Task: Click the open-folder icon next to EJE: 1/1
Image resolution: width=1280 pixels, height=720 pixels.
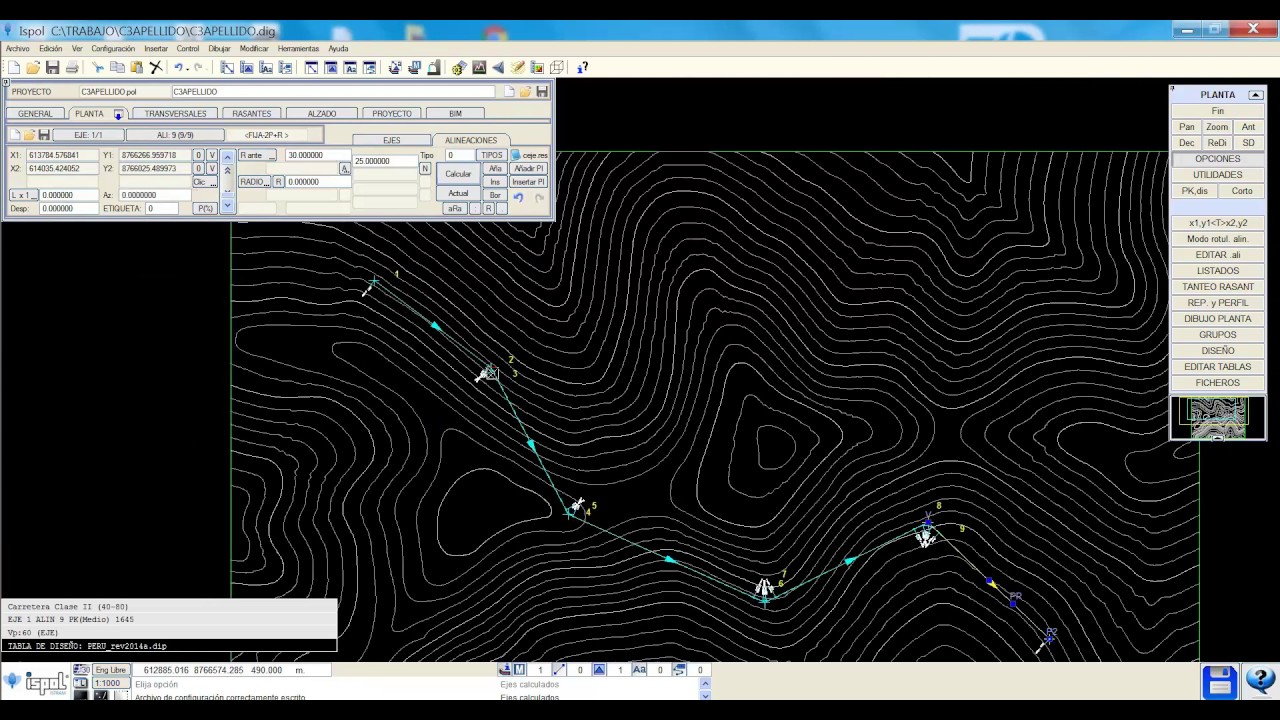Action: pos(29,135)
